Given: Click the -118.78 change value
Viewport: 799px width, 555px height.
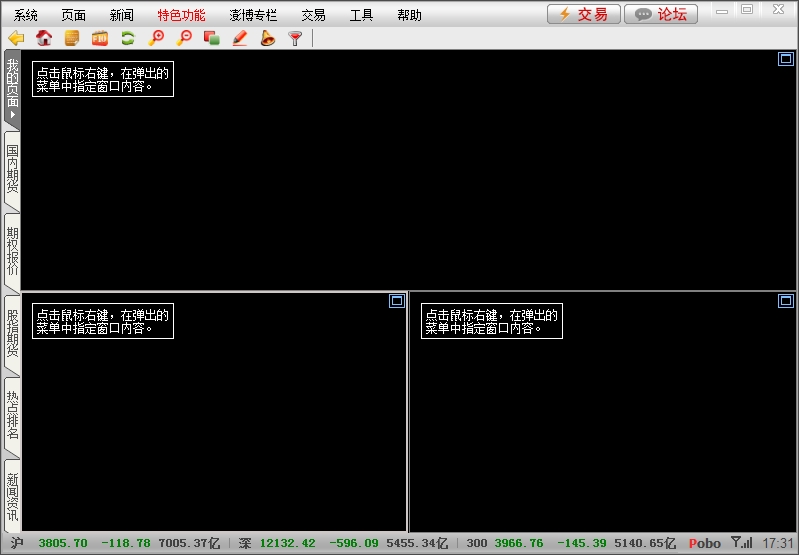Looking at the screenshot, I should click(x=126, y=543).
